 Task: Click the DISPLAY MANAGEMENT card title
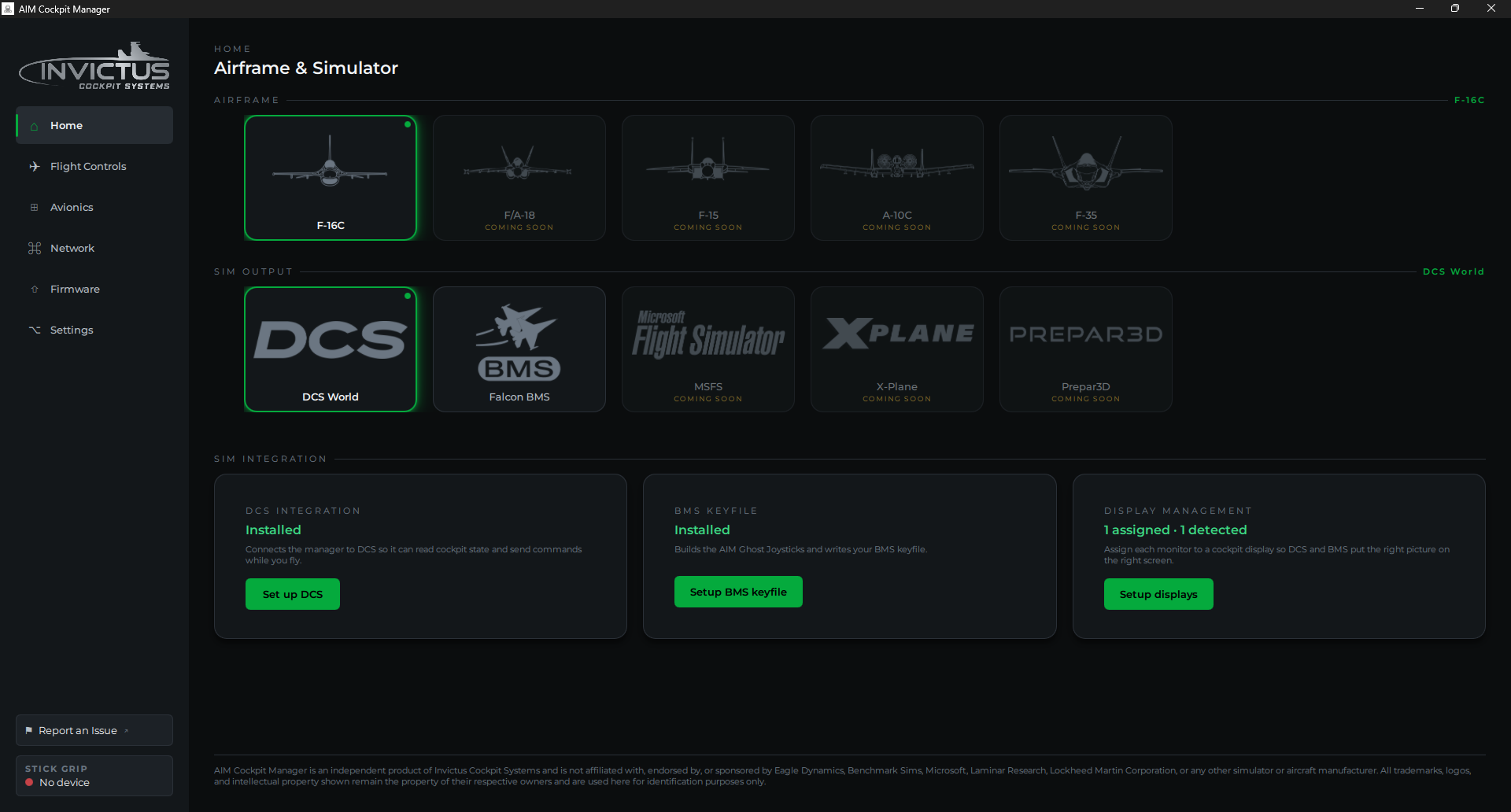[x=1177, y=511]
